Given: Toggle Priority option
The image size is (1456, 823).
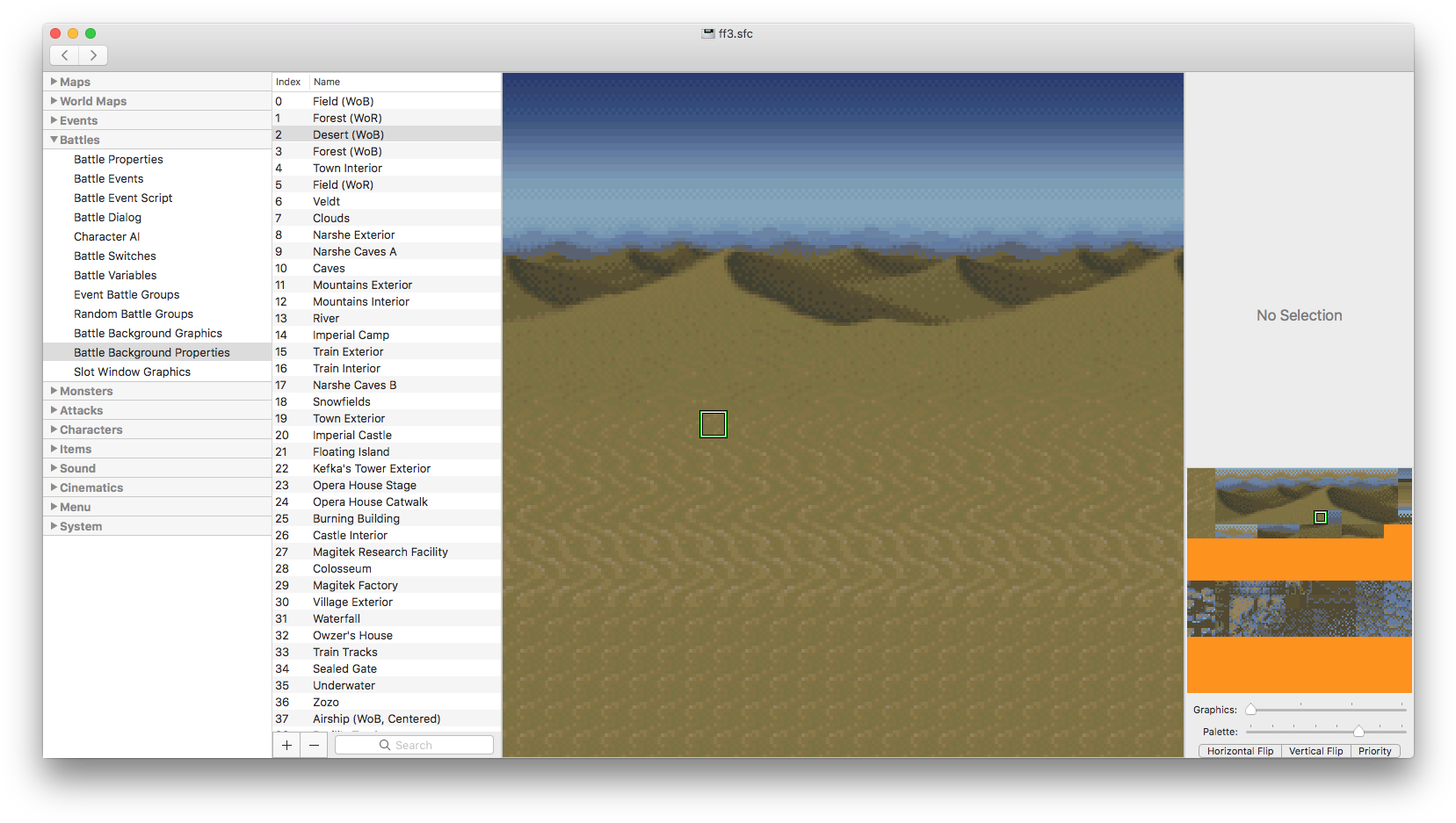Looking at the screenshot, I should [x=1374, y=751].
